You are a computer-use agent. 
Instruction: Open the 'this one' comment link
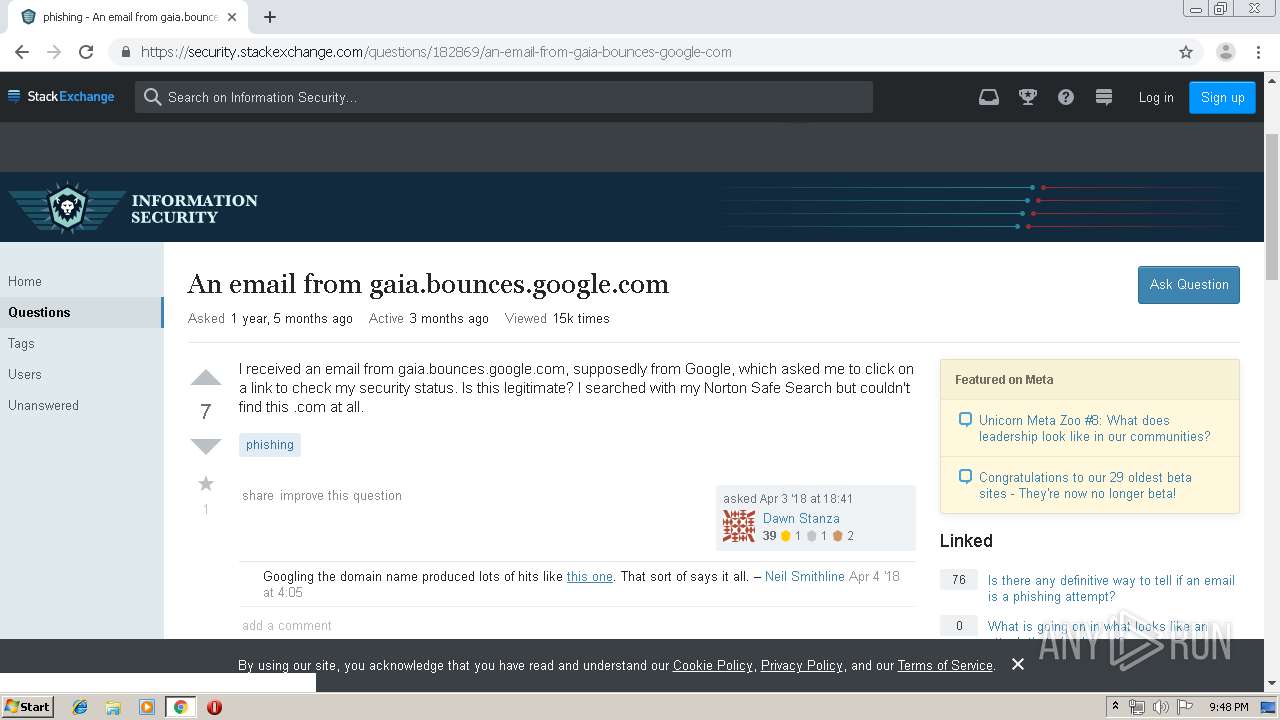pyautogui.click(x=590, y=576)
